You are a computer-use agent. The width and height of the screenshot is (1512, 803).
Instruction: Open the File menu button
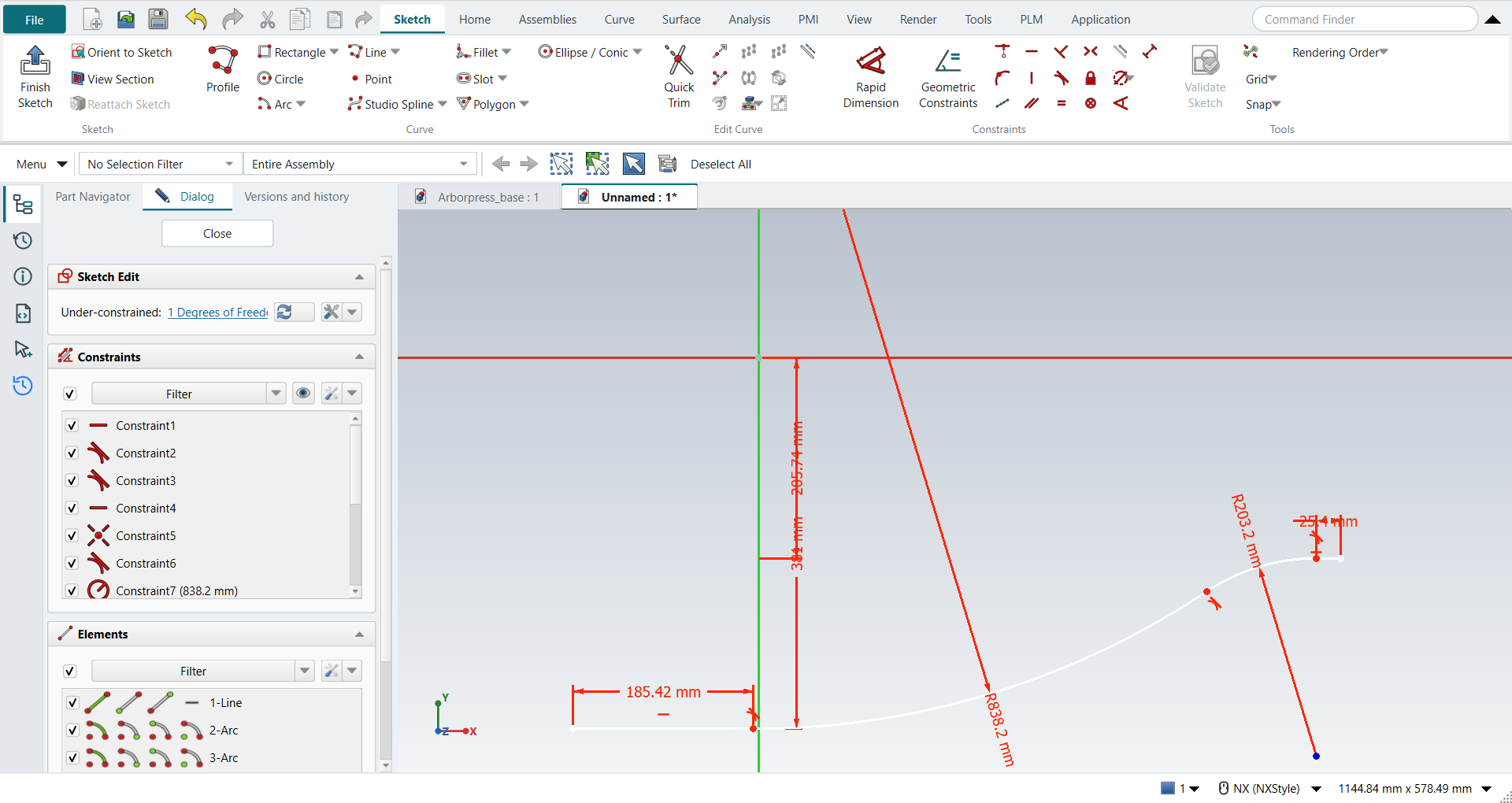[35, 20]
